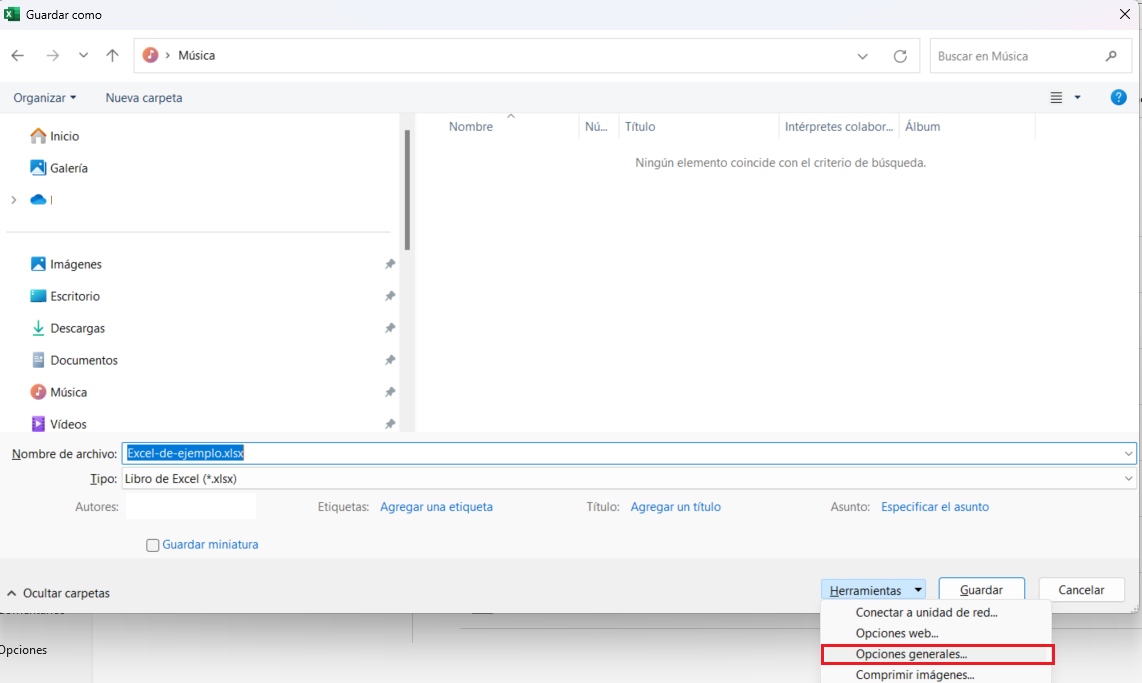
Task: Go up one folder level
Action: pyautogui.click(x=112, y=55)
